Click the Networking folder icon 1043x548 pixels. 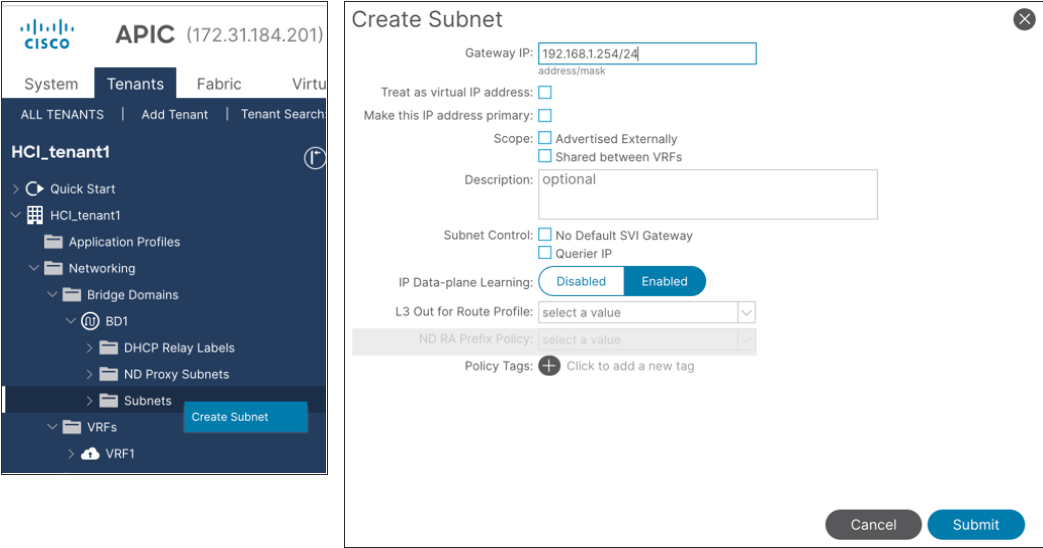click(x=53, y=268)
